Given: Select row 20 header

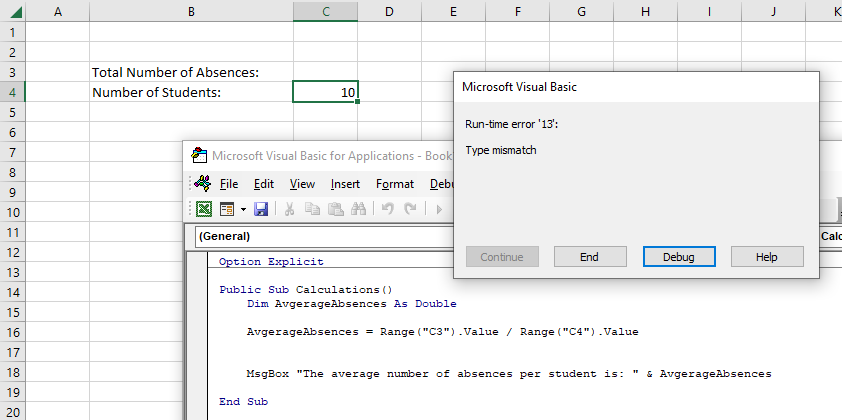Looking at the screenshot, I should (13, 412).
